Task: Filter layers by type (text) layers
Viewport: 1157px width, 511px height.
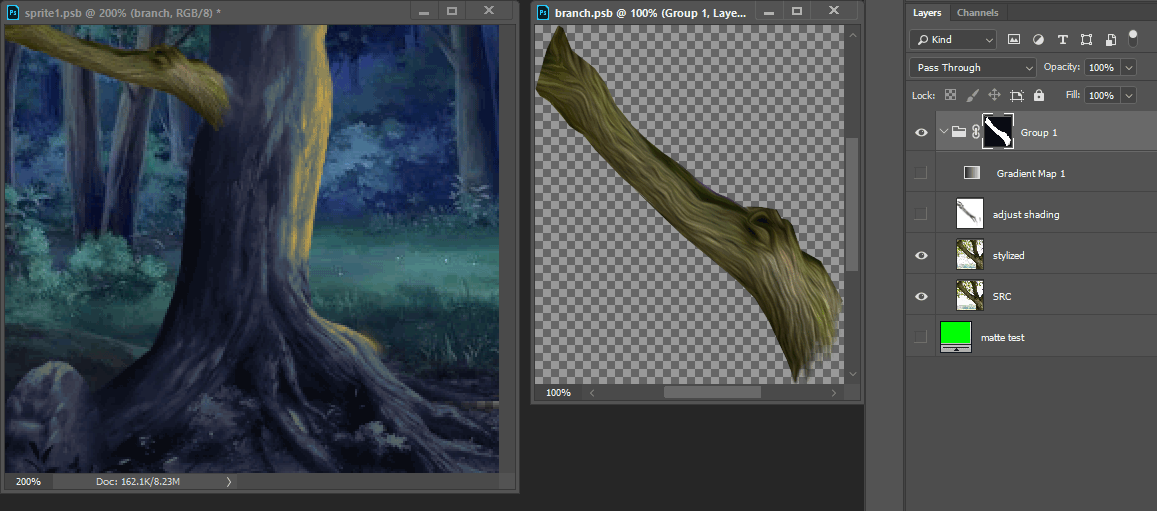Action: [1062, 40]
